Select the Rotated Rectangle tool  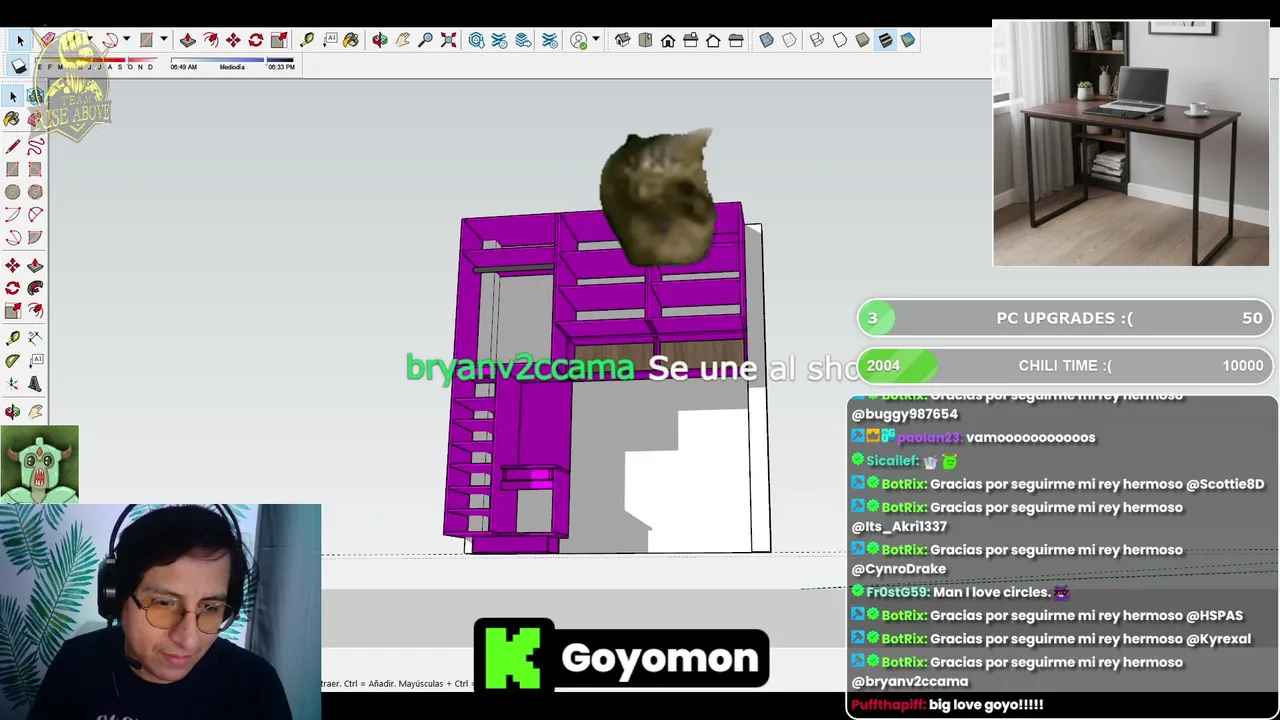pos(35,169)
